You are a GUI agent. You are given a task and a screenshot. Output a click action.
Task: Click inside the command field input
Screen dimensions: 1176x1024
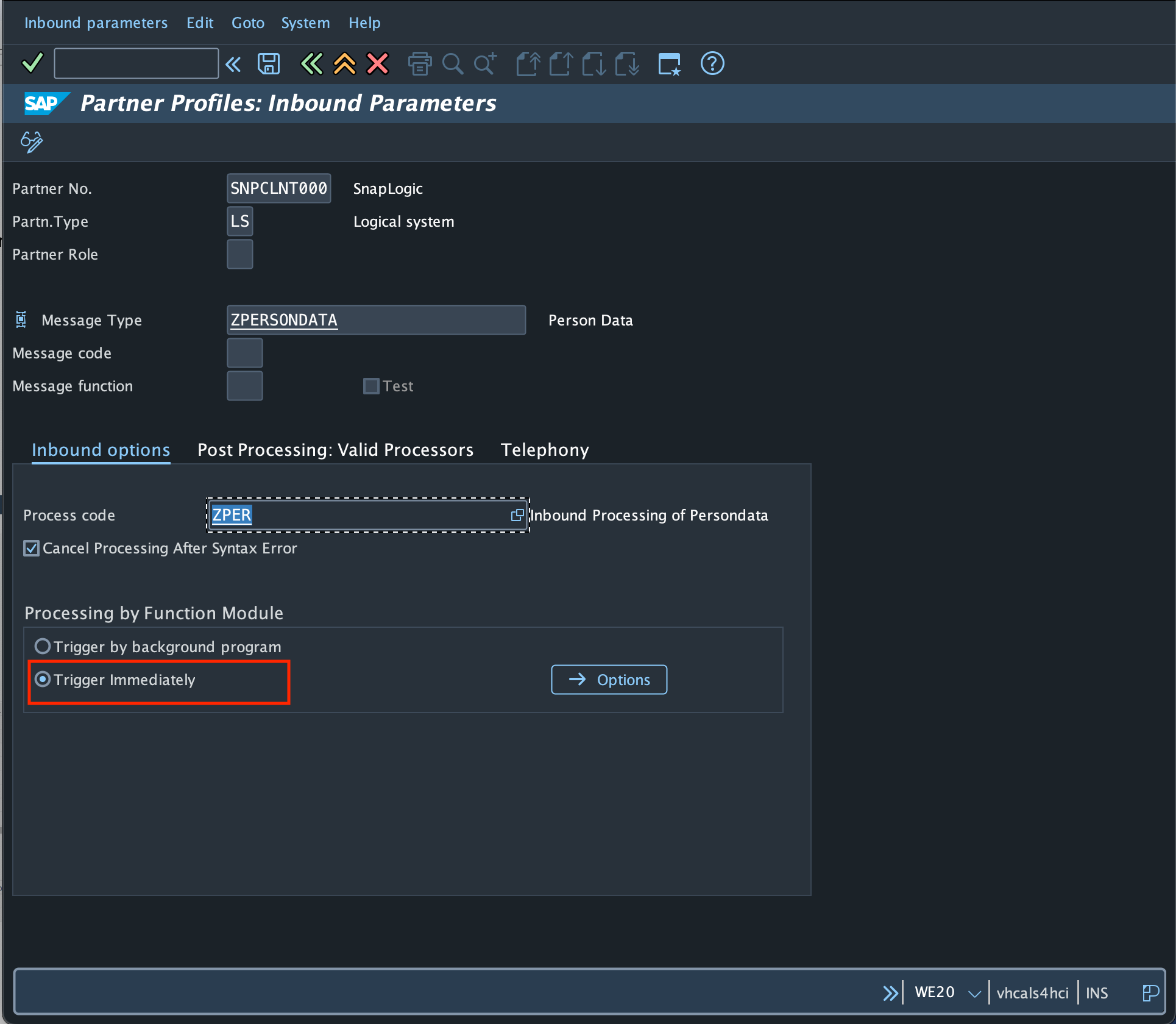click(x=135, y=63)
